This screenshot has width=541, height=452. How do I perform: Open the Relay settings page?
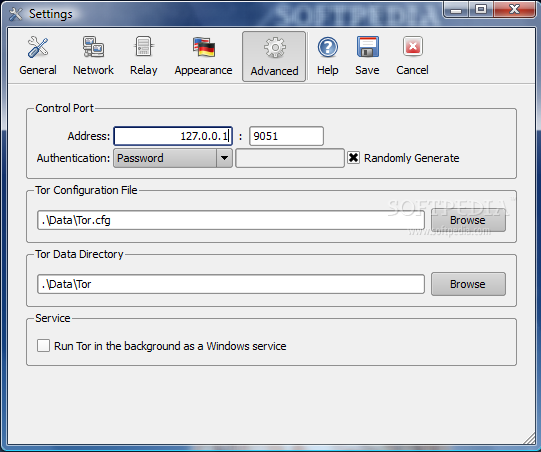click(x=144, y=56)
